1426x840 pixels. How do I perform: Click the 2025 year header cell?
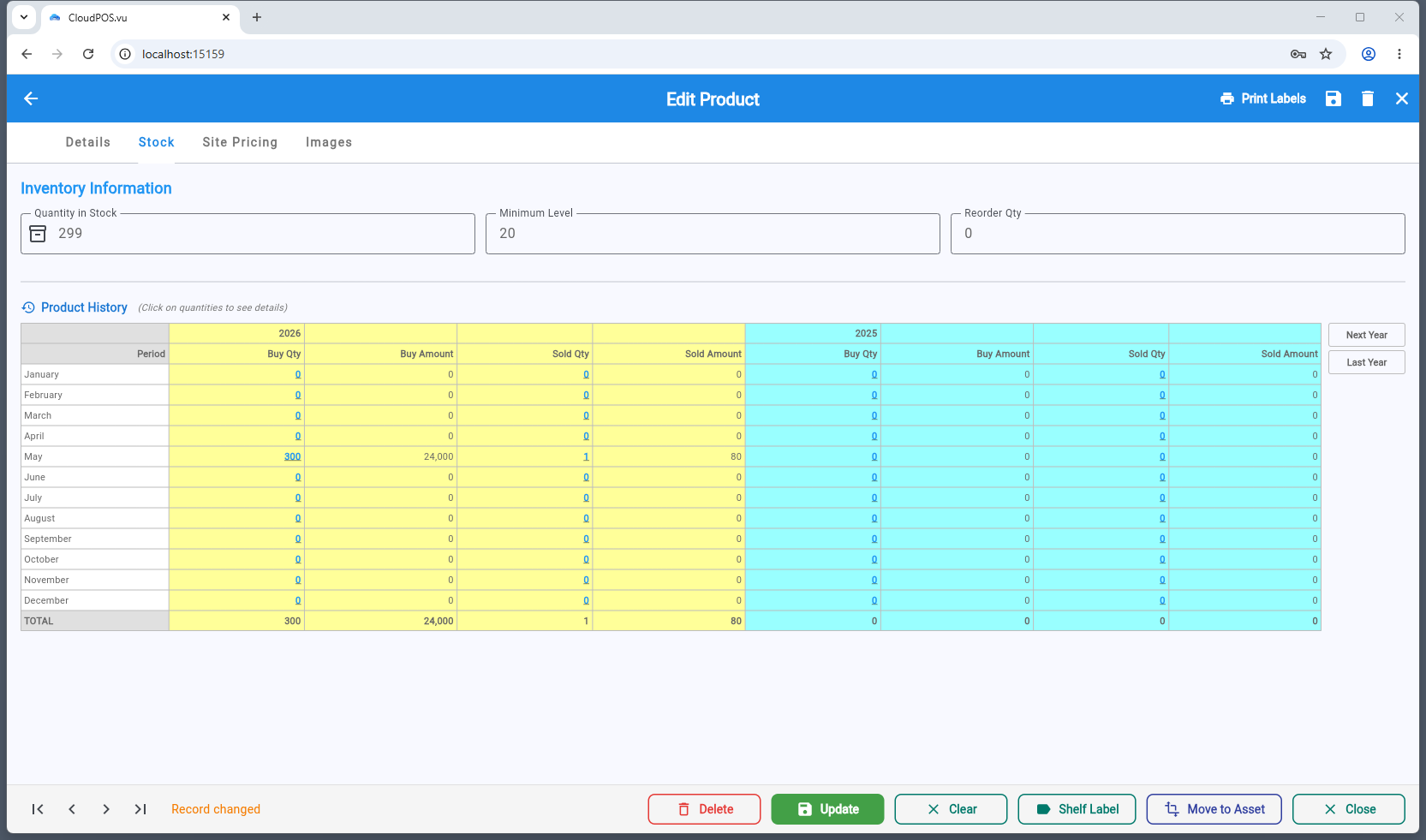pyautogui.click(x=813, y=333)
